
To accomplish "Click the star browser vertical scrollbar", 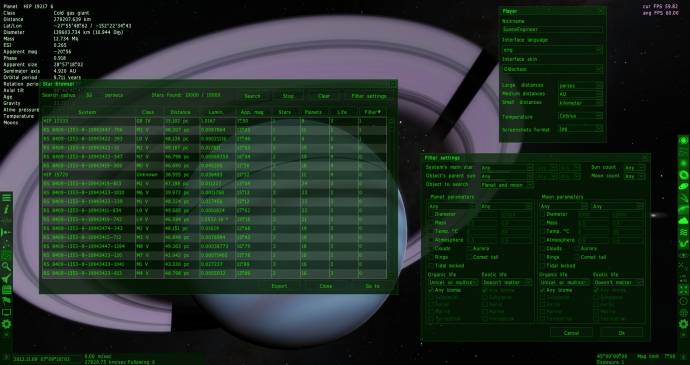I will [391, 198].
